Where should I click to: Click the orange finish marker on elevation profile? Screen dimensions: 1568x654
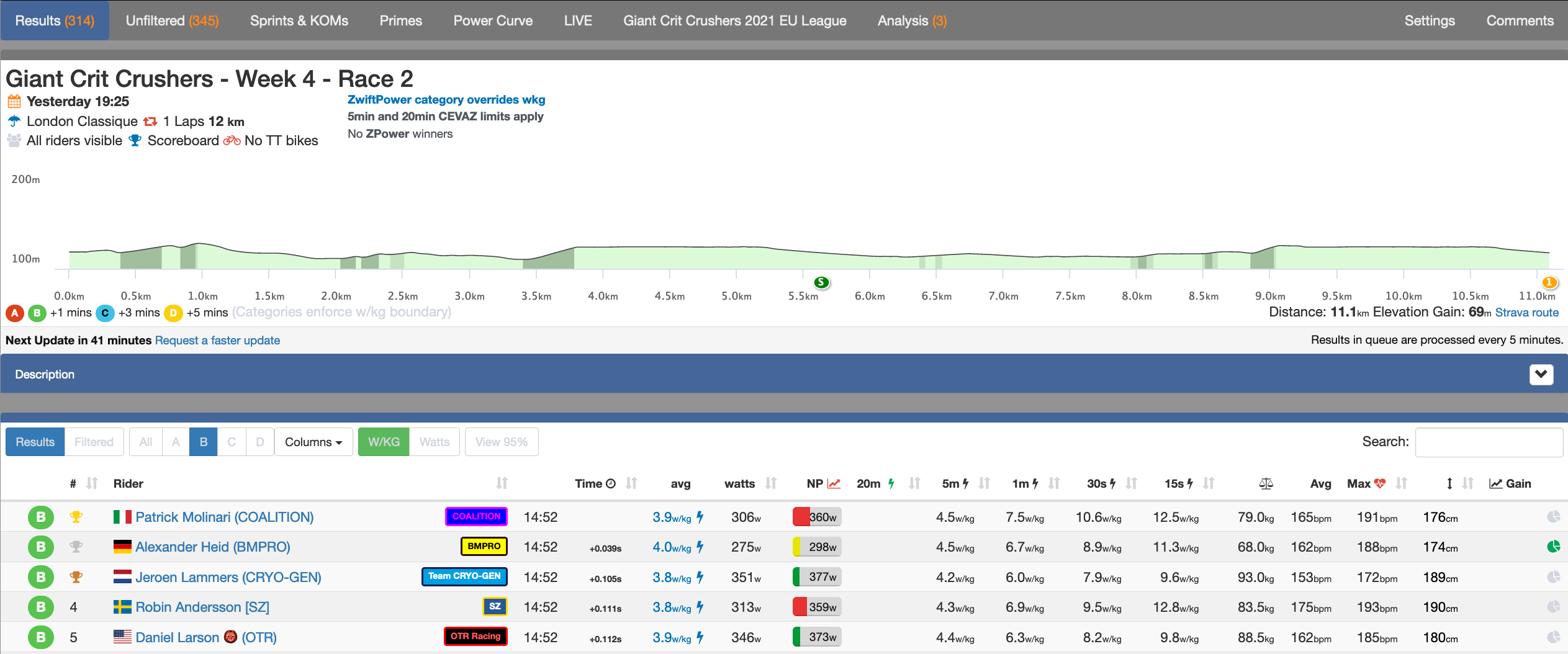1549,282
